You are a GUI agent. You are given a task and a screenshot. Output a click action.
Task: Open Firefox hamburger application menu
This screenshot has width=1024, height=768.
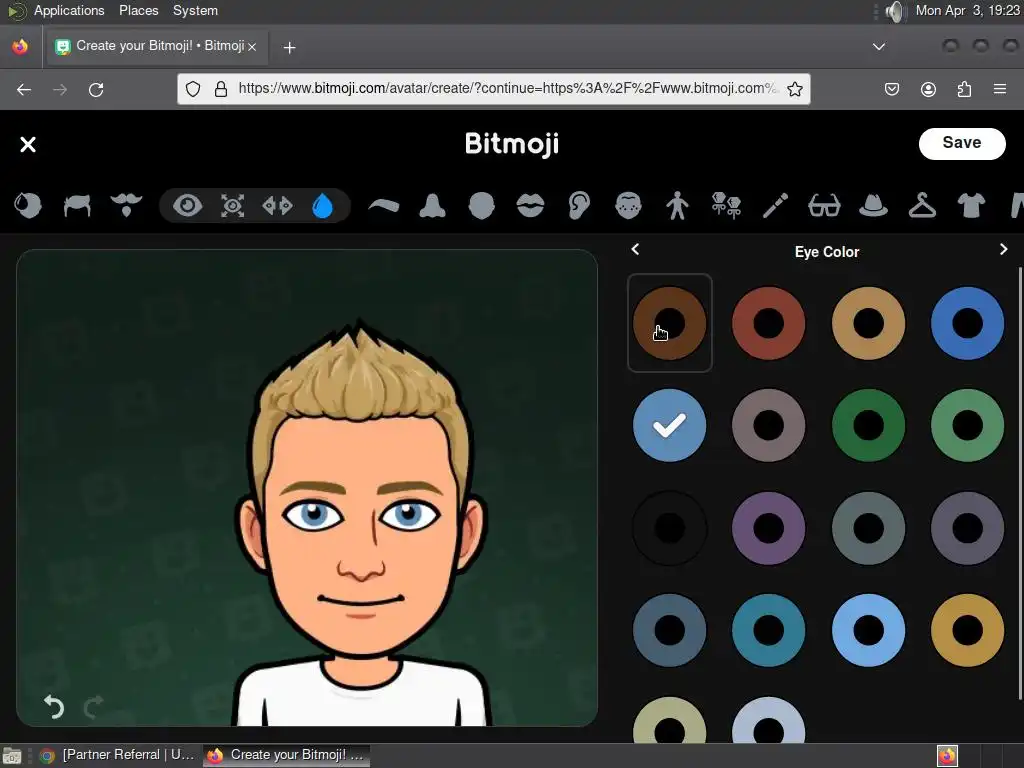1000,89
